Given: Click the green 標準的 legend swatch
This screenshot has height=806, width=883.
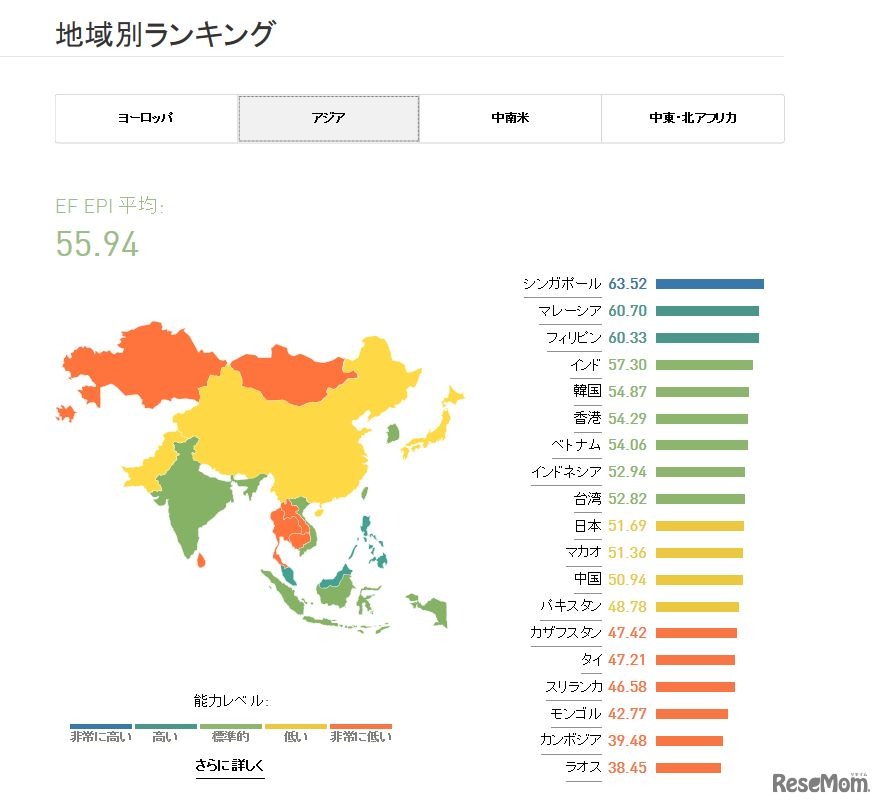Looking at the screenshot, I should pos(231,727).
